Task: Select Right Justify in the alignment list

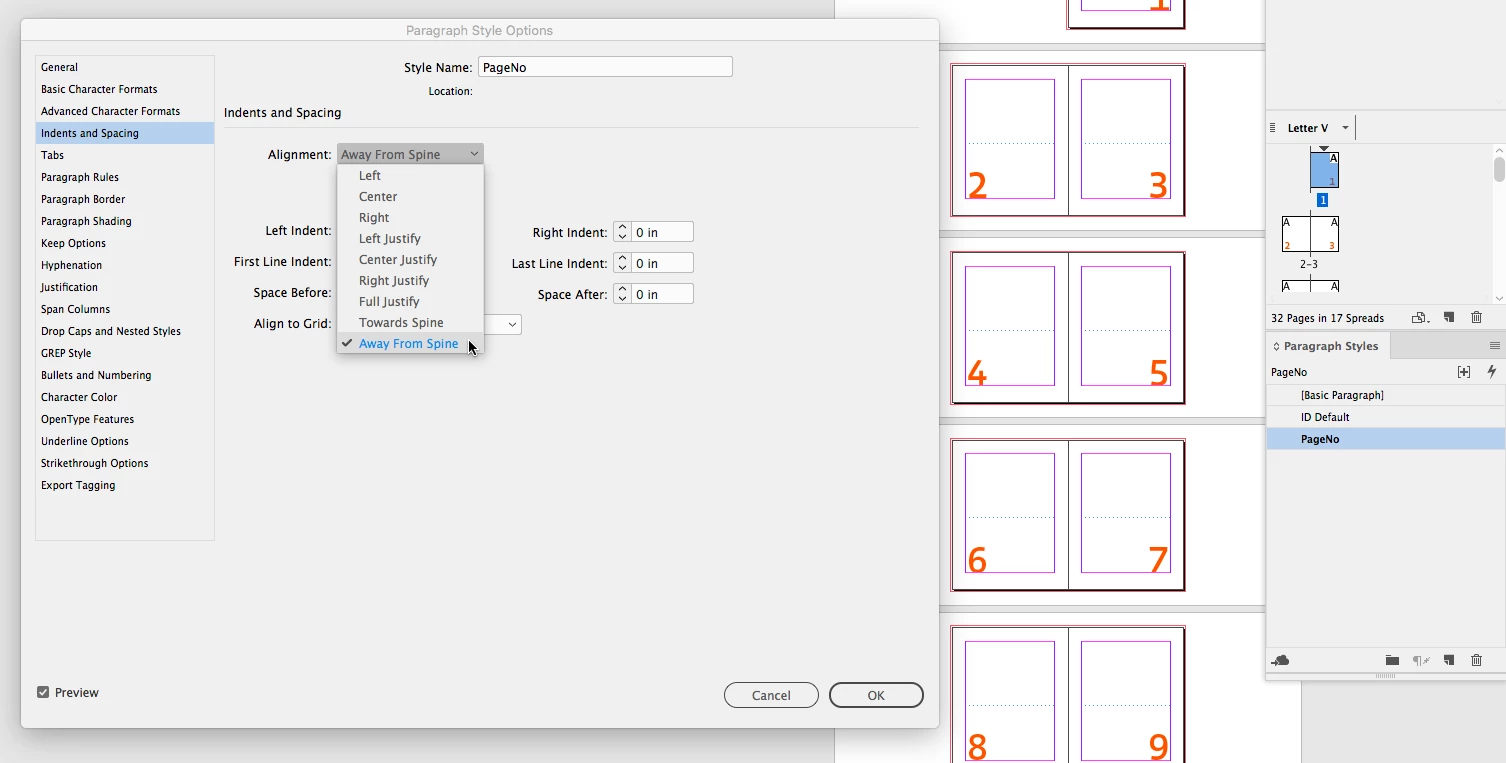Action: coord(394,281)
